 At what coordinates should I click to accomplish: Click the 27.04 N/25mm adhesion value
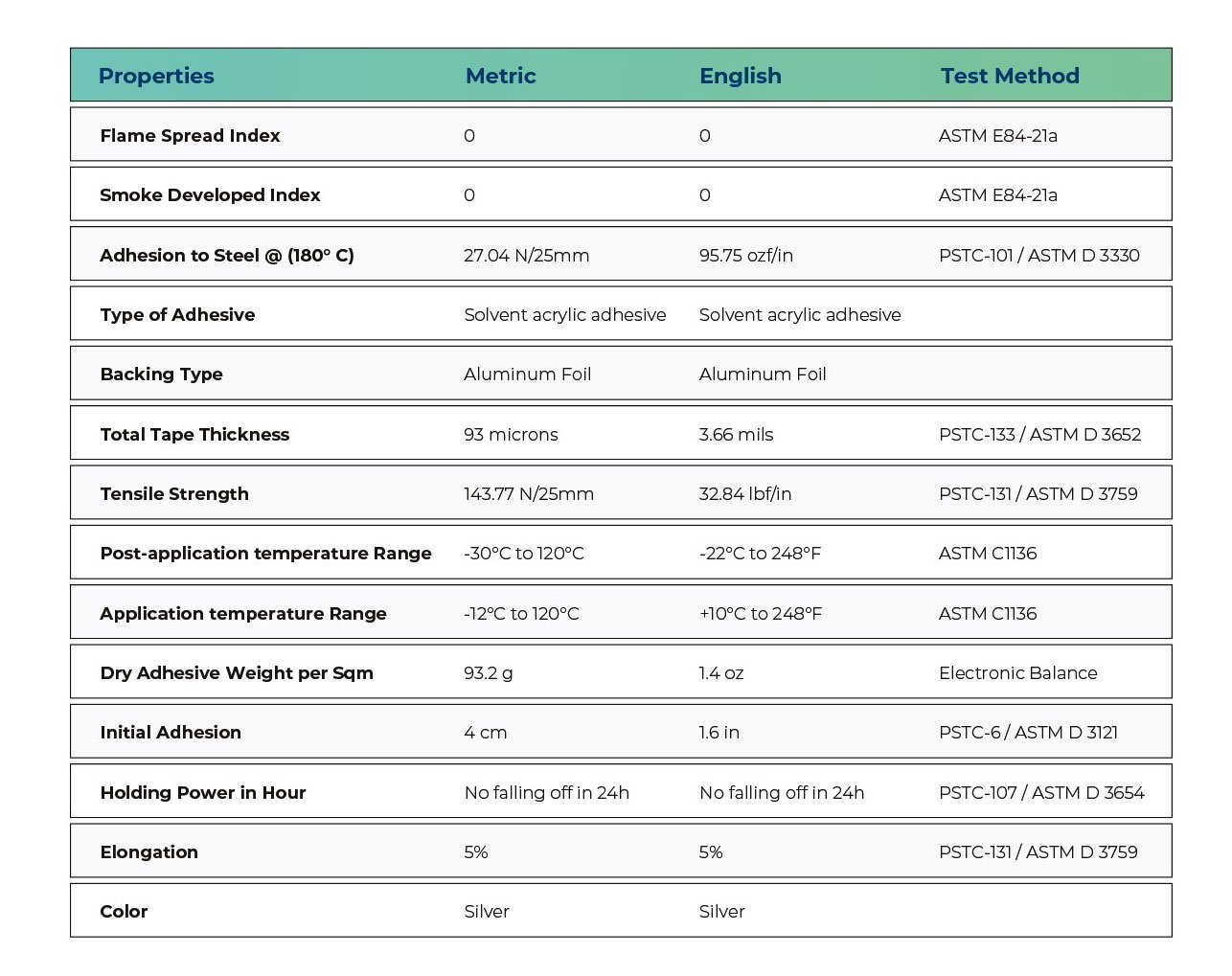point(526,256)
